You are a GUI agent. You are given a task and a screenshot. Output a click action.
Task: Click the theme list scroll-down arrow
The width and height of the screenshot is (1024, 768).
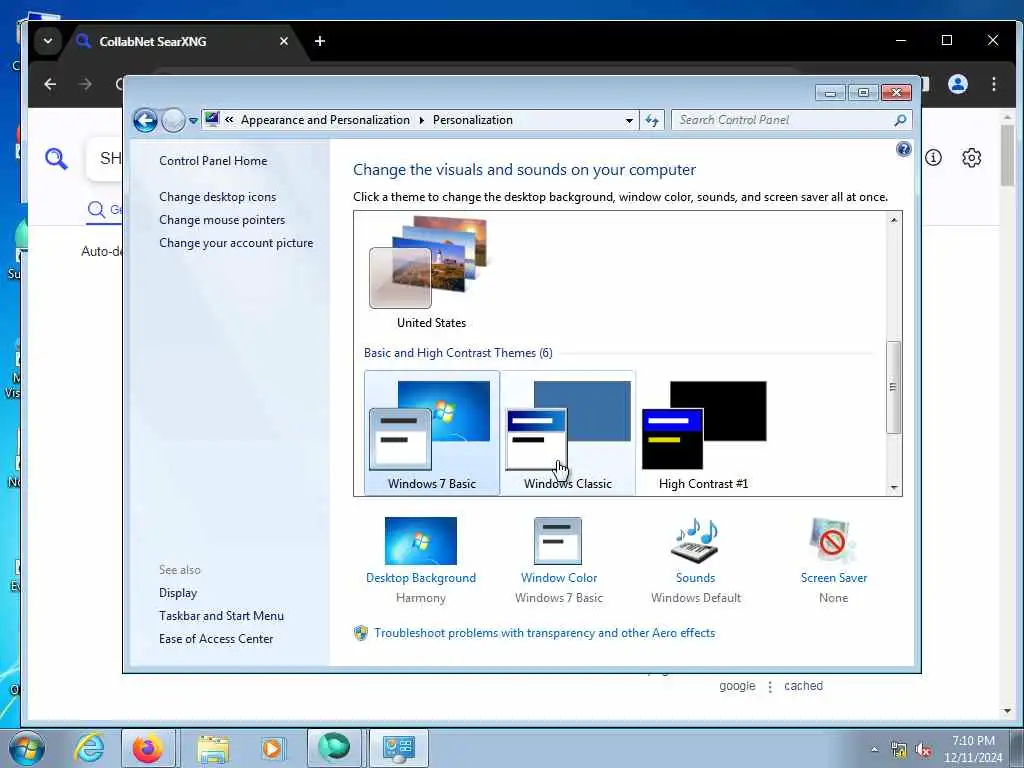893,488
